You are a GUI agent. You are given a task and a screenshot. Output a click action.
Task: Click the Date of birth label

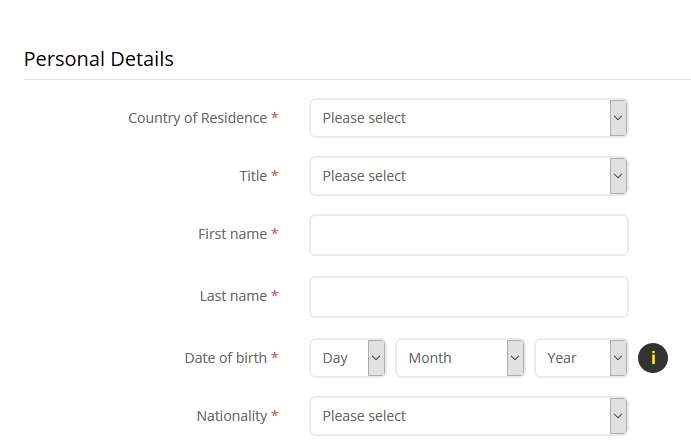pyautogui.click(x=226, y=358)
